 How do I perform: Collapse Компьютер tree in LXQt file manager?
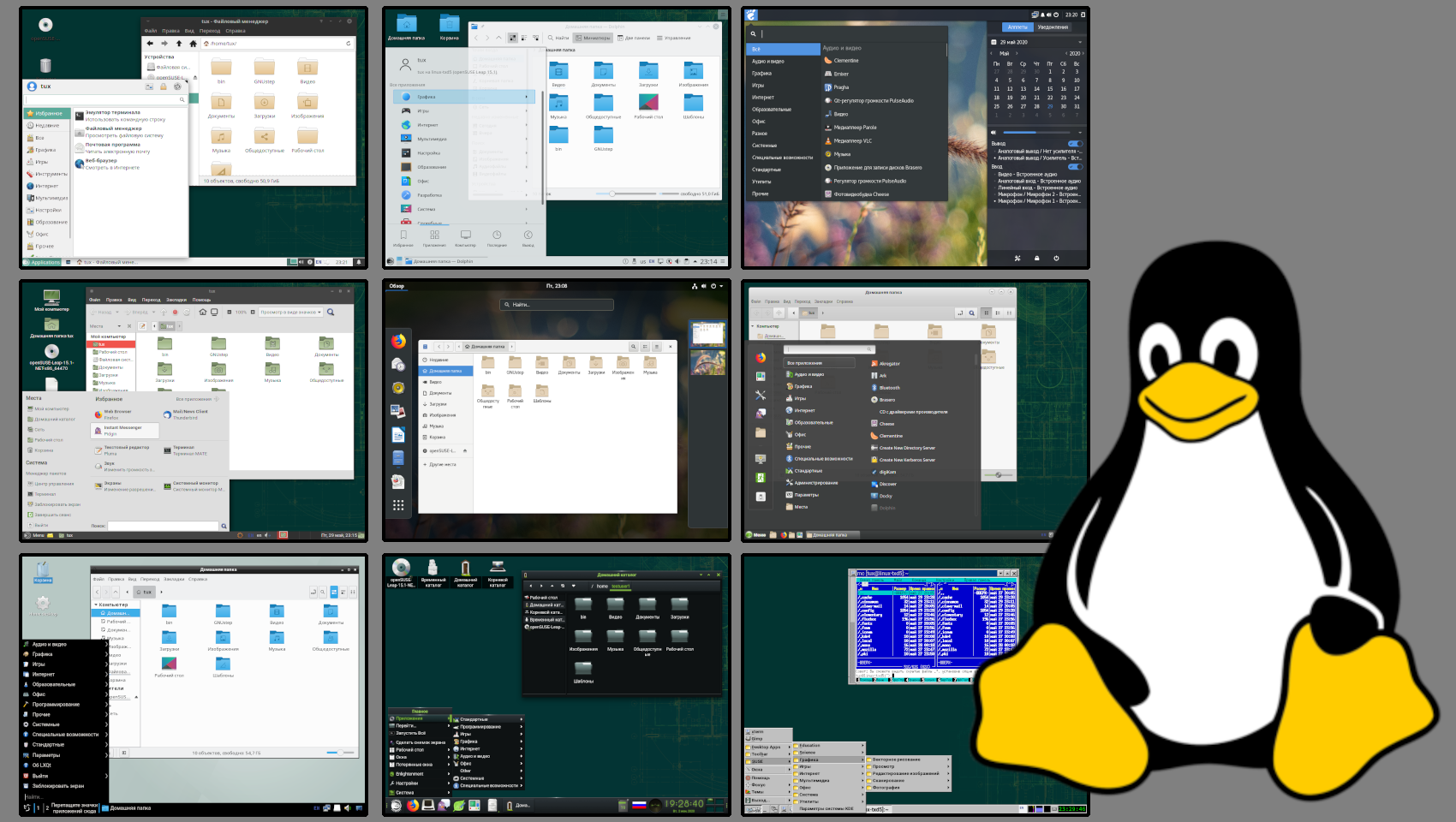(x=97, y=605)
